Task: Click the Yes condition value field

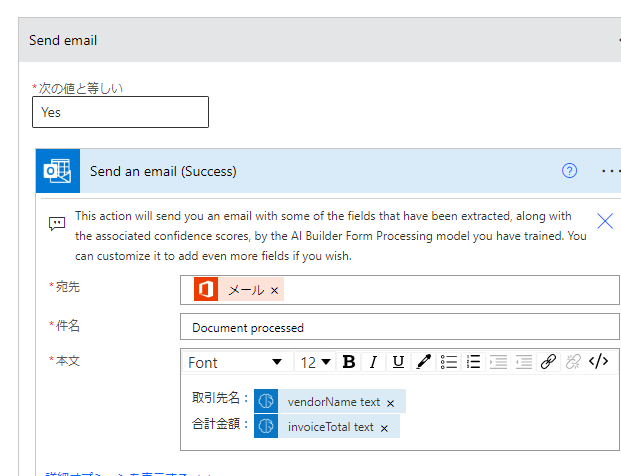Action: (120, 112)
